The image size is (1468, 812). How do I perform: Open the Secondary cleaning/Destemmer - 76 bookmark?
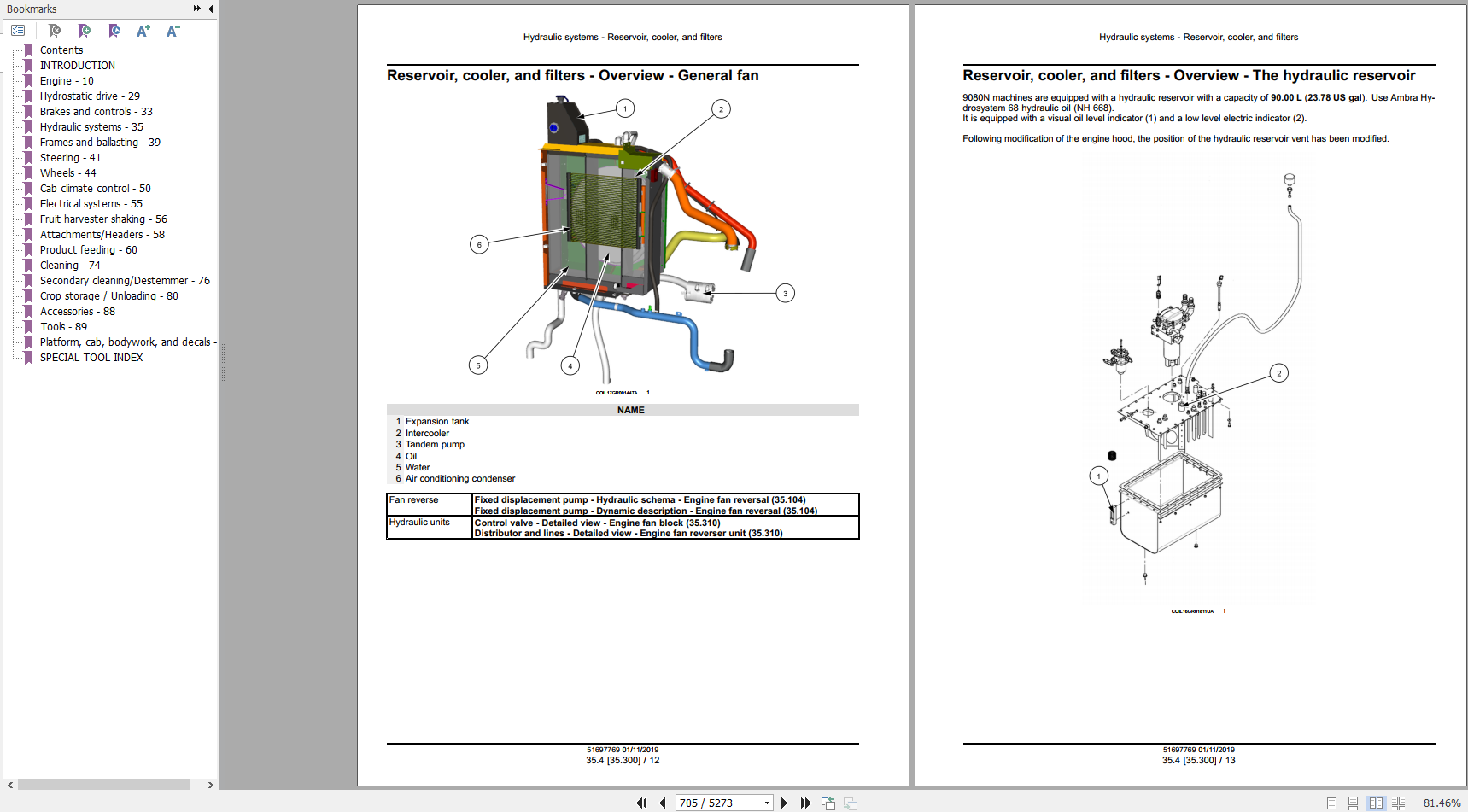pyautogui.click(x=125, y=281)
